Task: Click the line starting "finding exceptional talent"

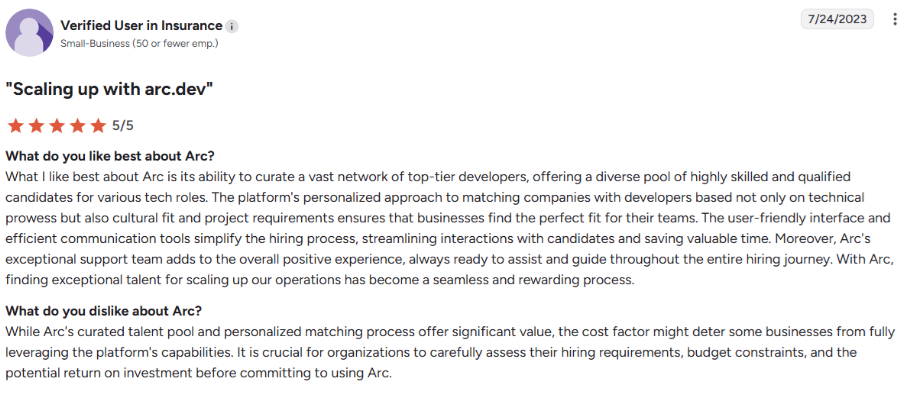Action: 320,281
